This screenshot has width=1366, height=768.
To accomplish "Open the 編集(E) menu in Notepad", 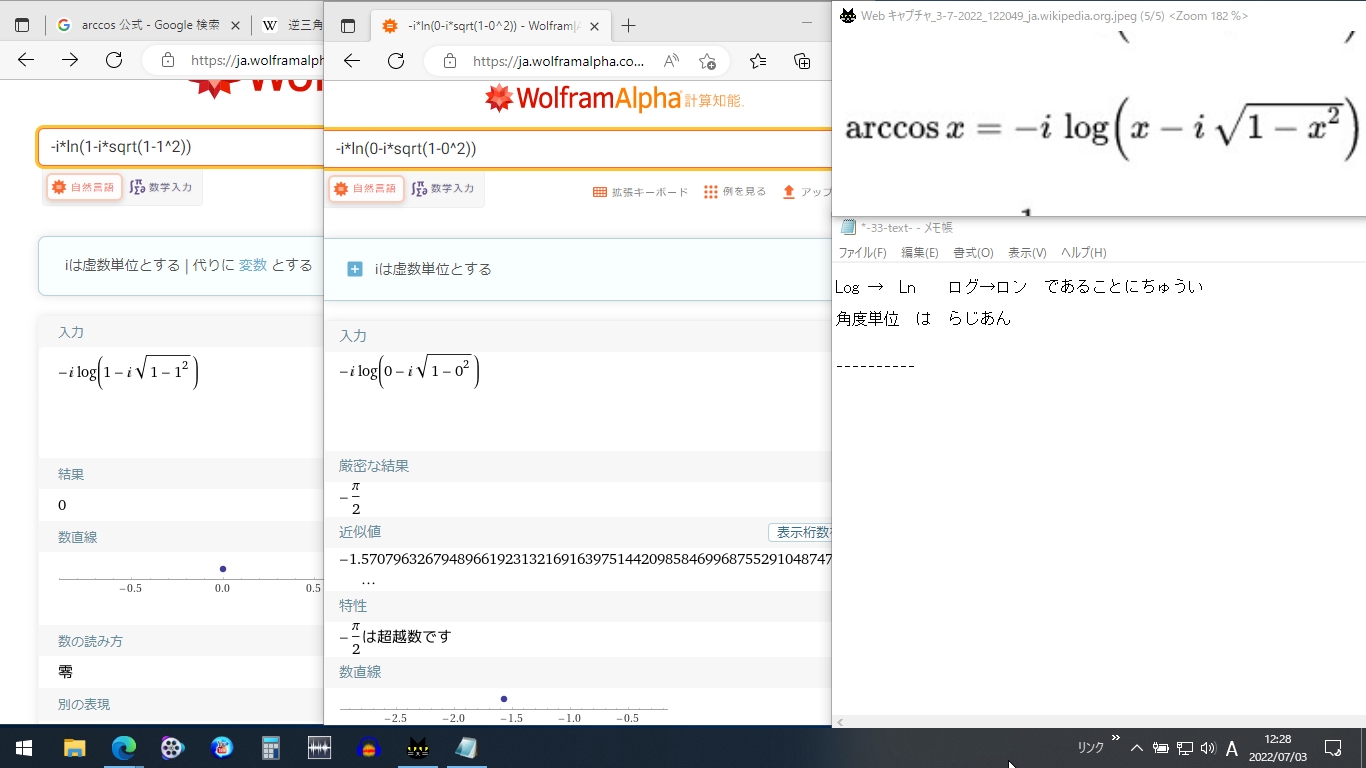I will click(919, 253).
